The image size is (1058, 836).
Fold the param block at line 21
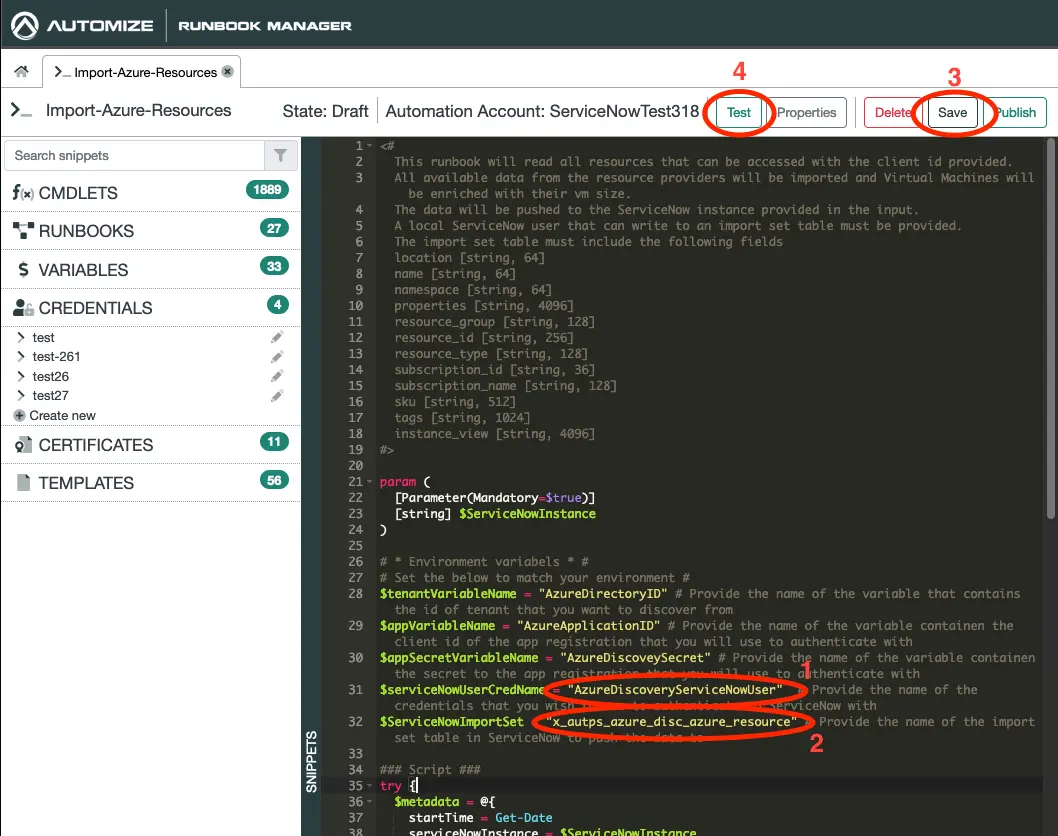[x=369, y=482]
